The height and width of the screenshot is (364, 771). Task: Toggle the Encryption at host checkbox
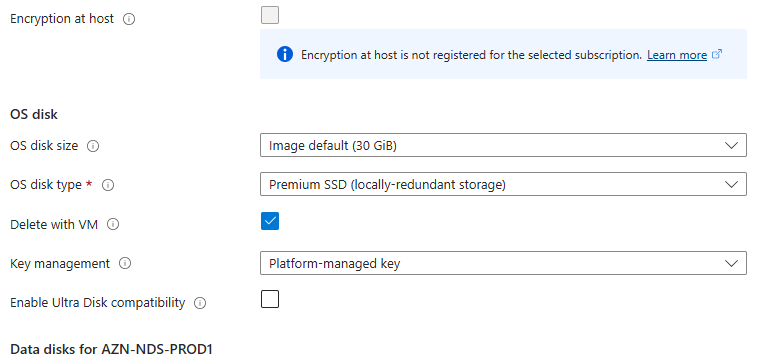270,15
